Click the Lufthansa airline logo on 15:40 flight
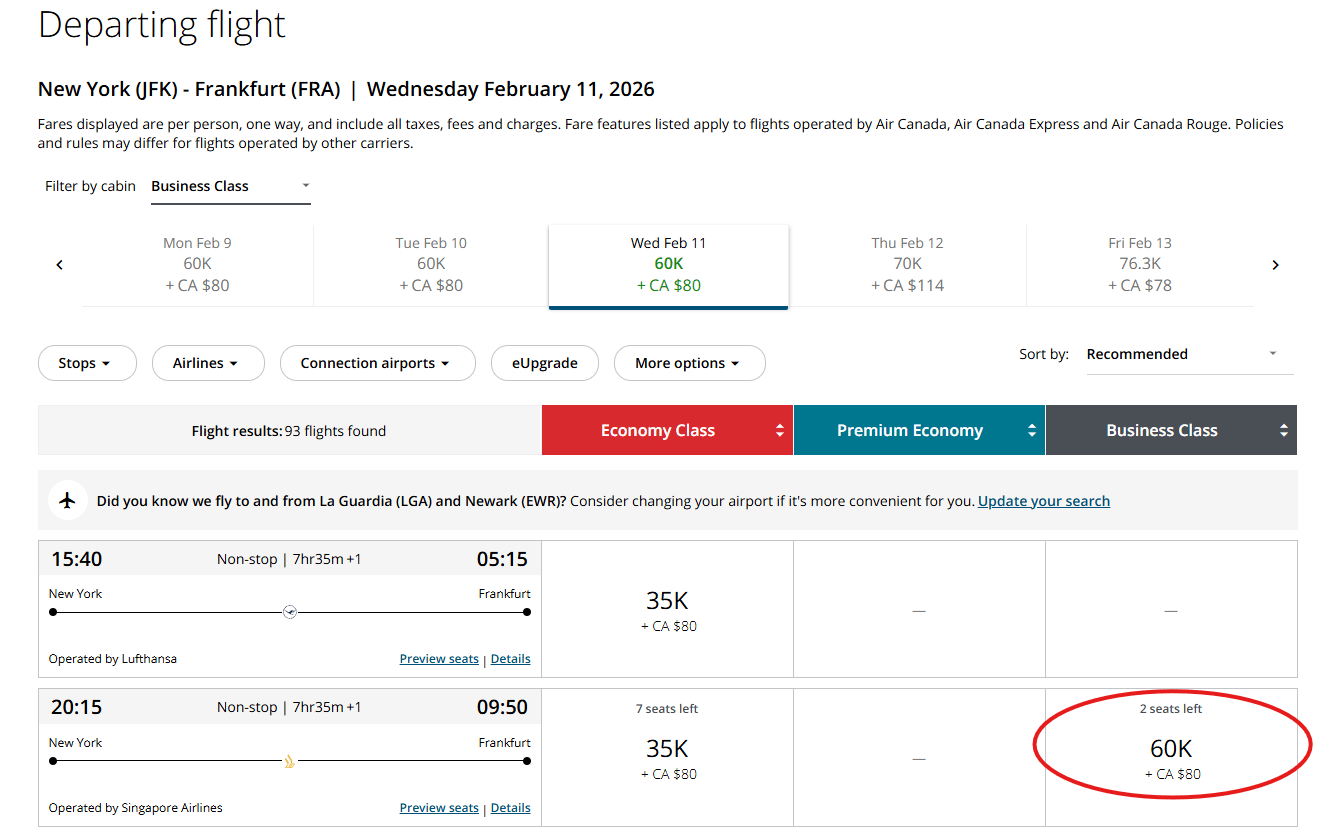Screen dimensions: 1324x830 (x=290, y=612)
